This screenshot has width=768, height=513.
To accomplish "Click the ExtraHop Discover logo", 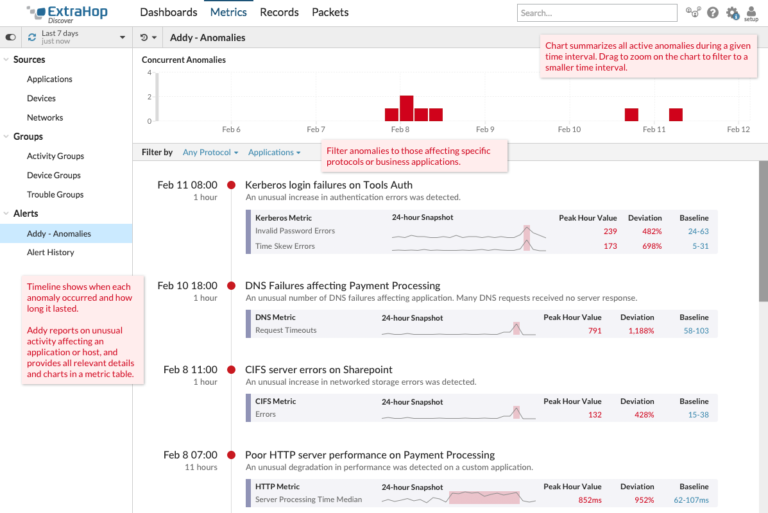I will (68, 13).
